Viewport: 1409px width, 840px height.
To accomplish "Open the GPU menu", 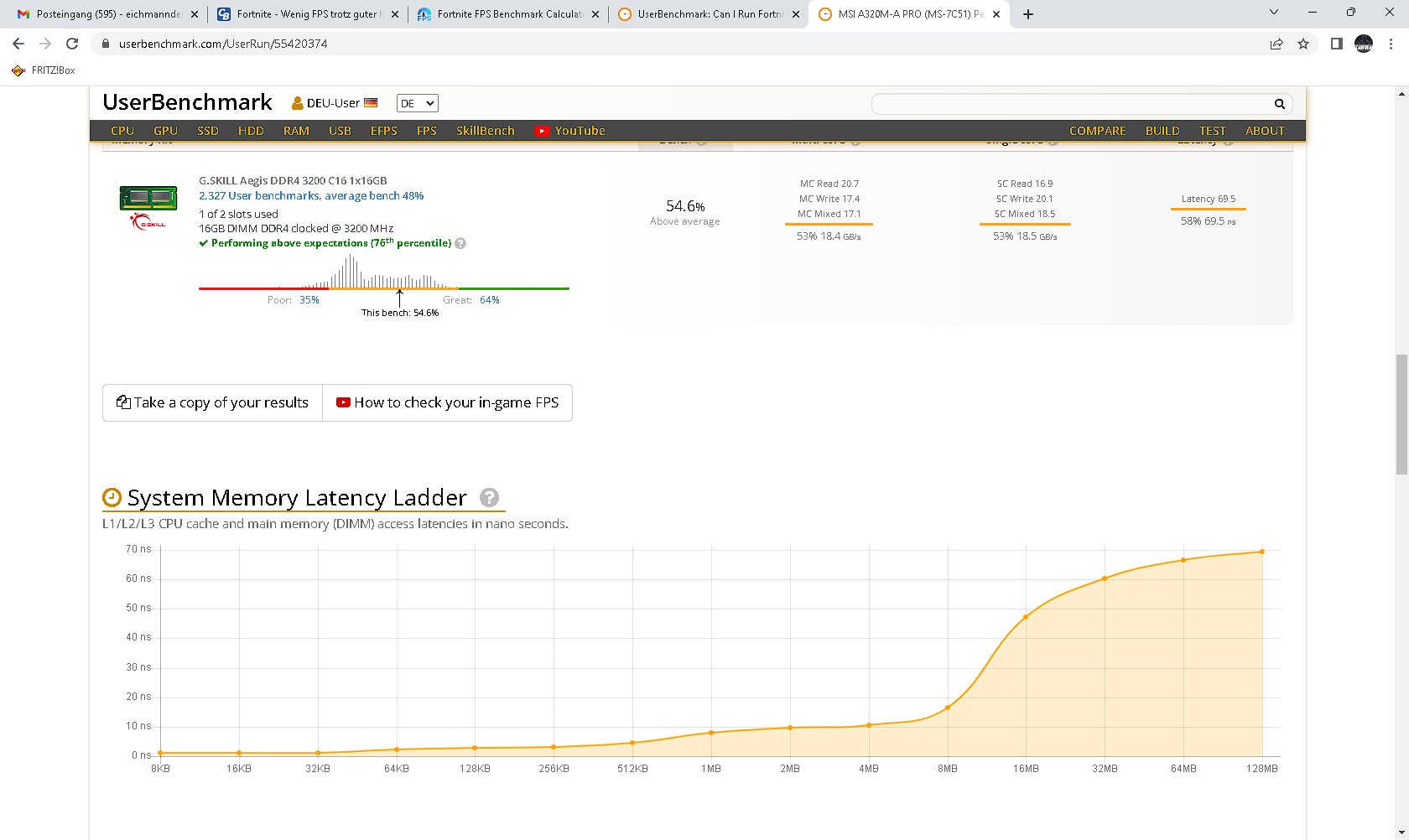I will [166, 131].
